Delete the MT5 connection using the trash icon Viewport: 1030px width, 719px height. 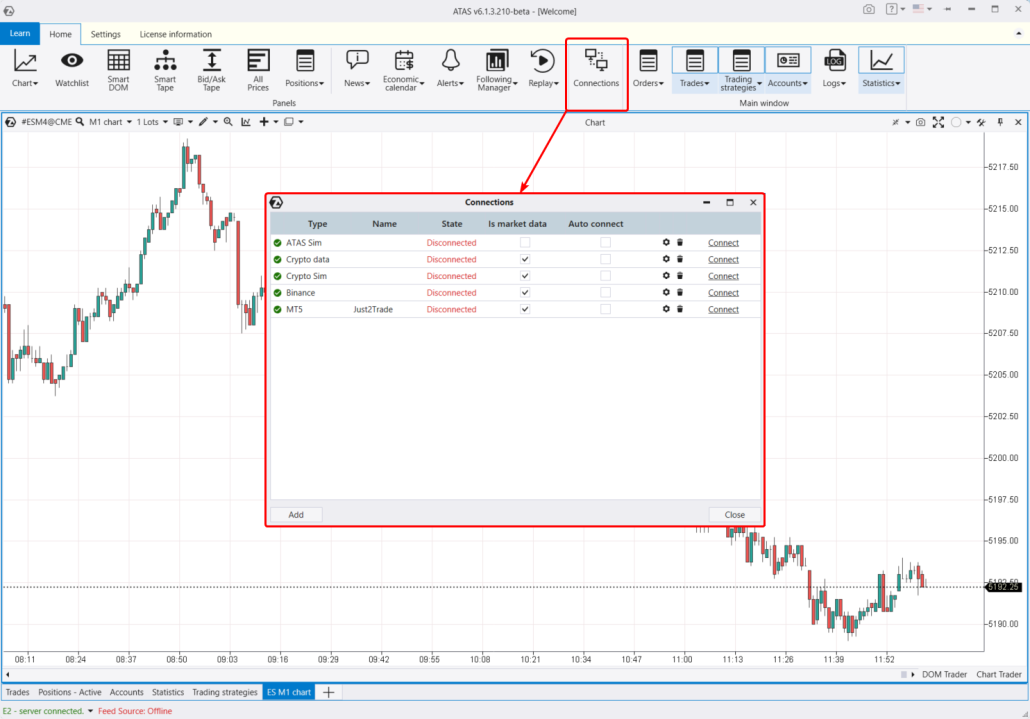click(680, 310)
